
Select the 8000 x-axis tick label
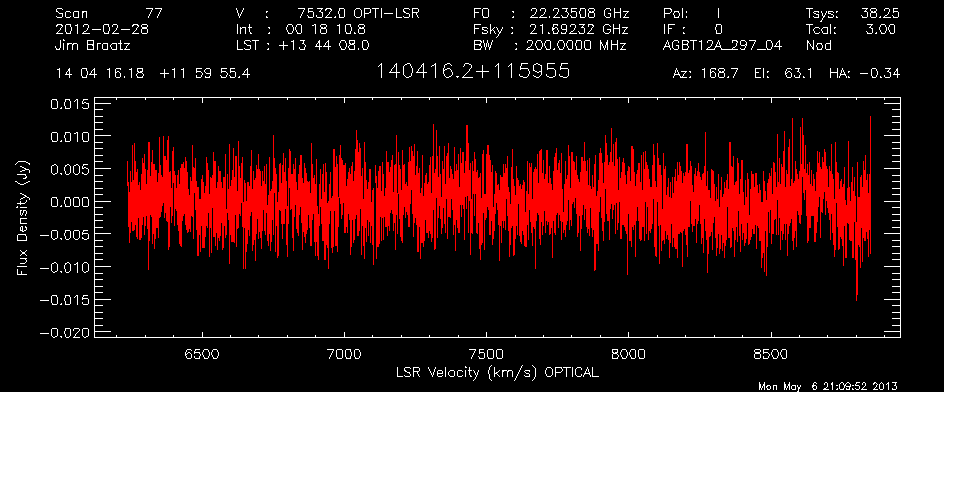click(628, 354)
